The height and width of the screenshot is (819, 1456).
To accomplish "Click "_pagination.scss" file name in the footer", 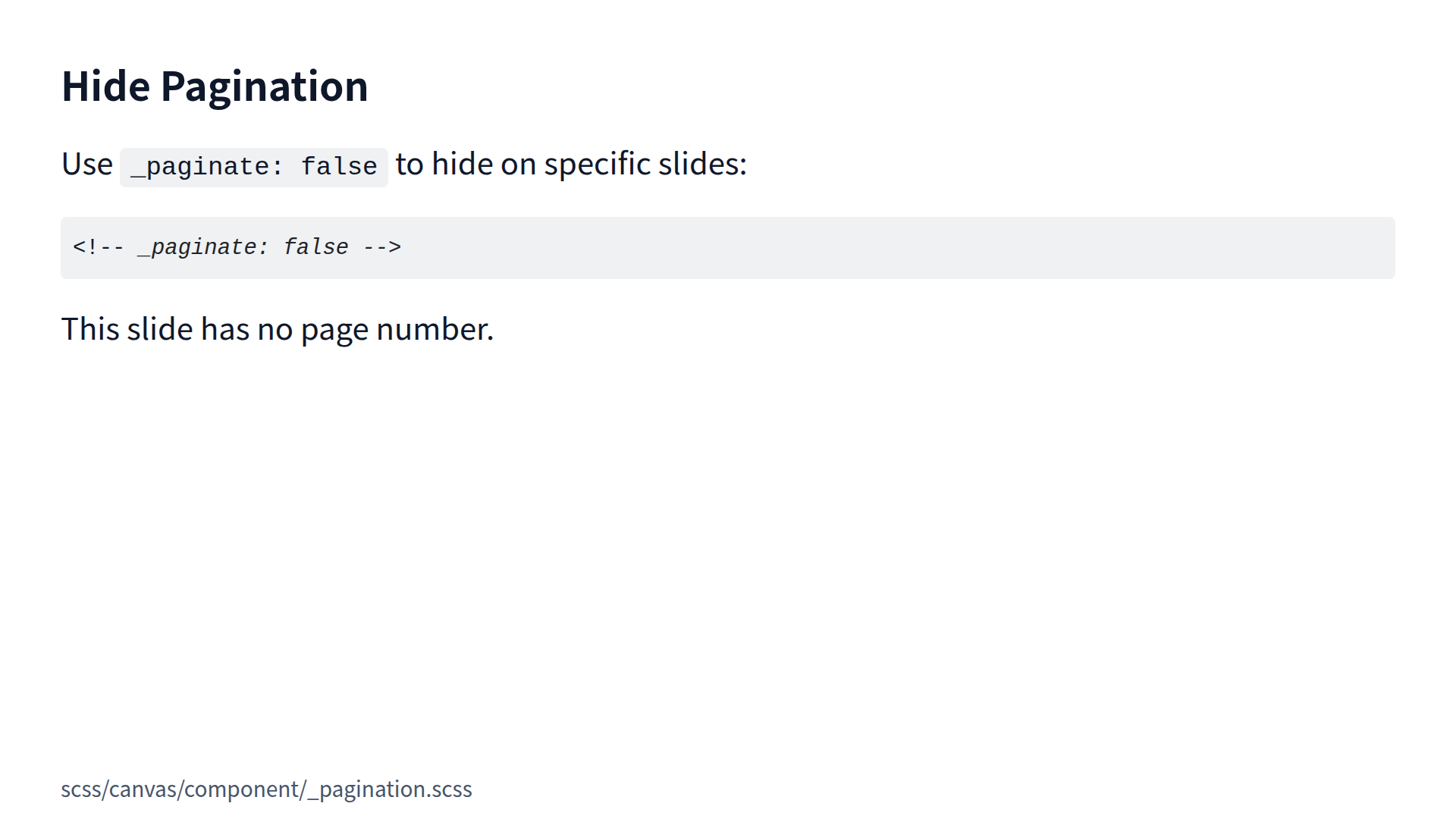I will pyautogui.click(x=390, y=789).
